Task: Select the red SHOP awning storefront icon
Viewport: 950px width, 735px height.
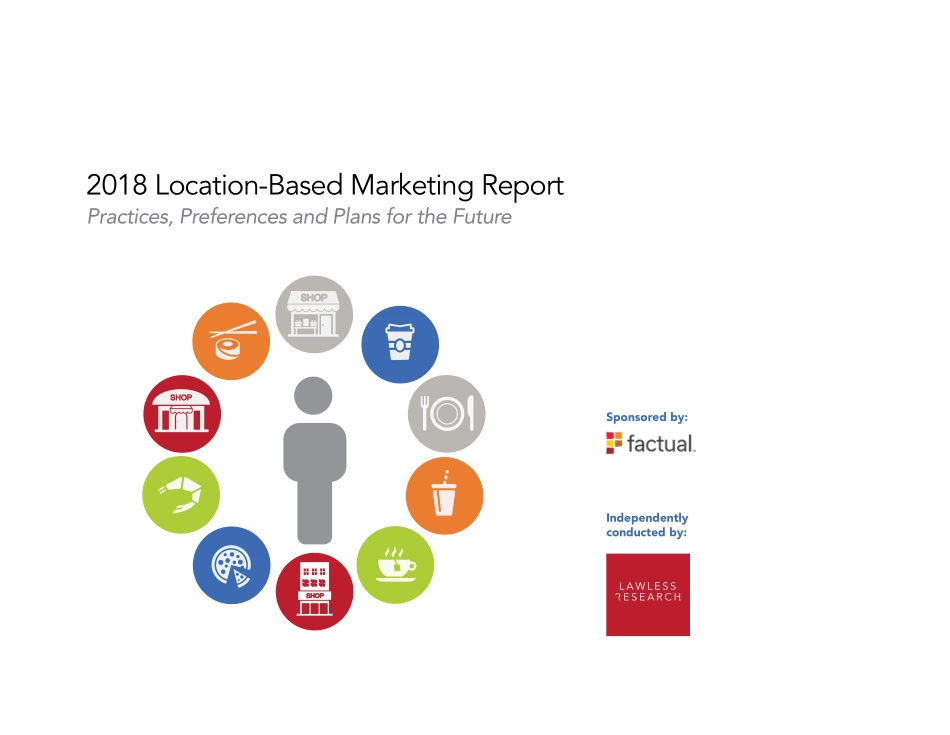Action: [182, 413]
